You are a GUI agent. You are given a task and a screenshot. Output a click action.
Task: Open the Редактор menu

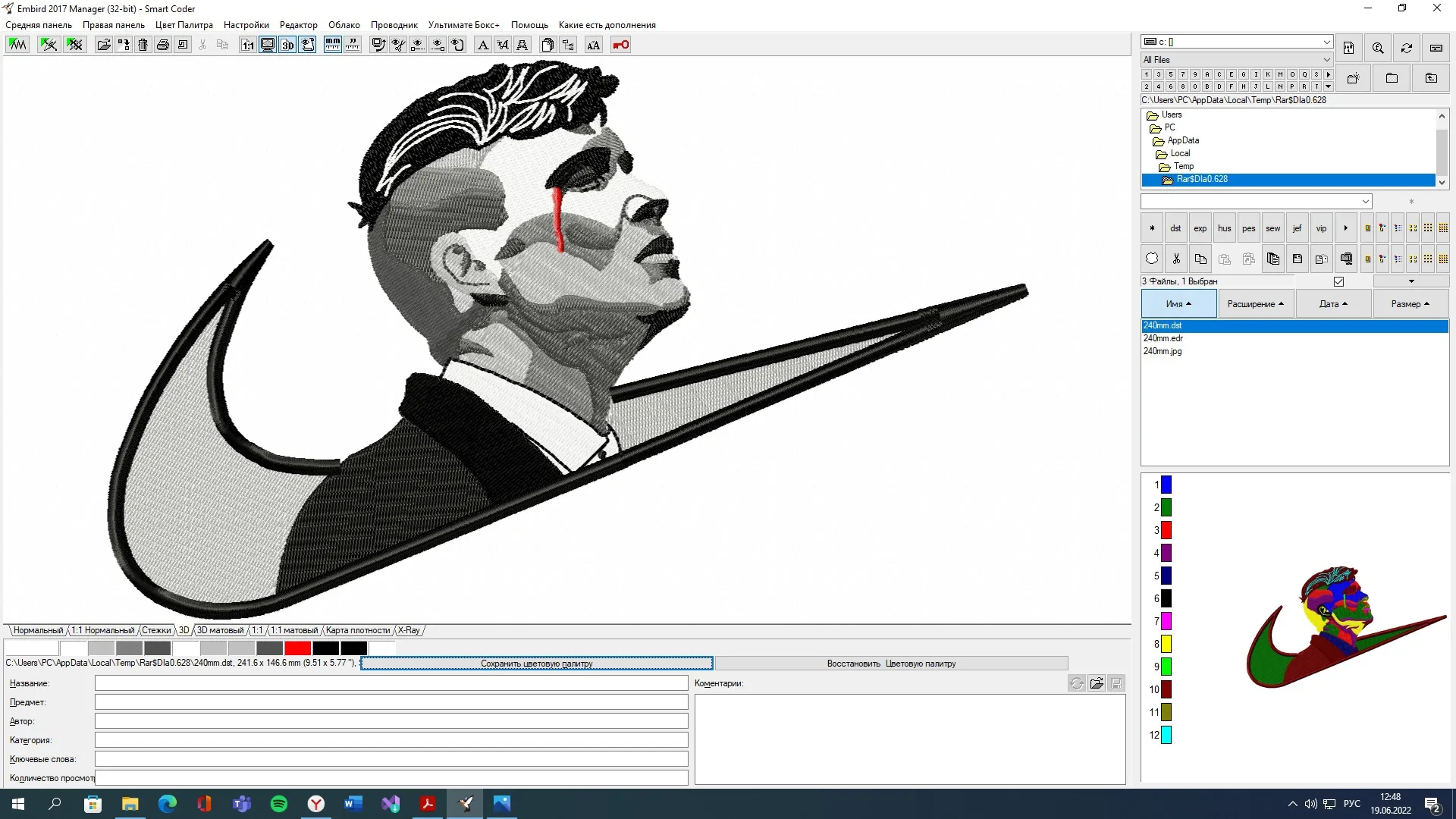click(x=299, y=25)
